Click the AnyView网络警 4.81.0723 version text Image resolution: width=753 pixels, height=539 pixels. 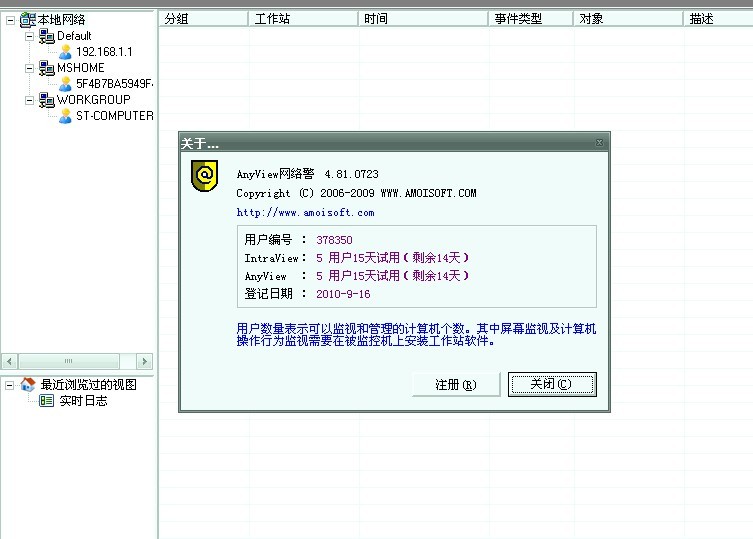(x=308, y=174)
